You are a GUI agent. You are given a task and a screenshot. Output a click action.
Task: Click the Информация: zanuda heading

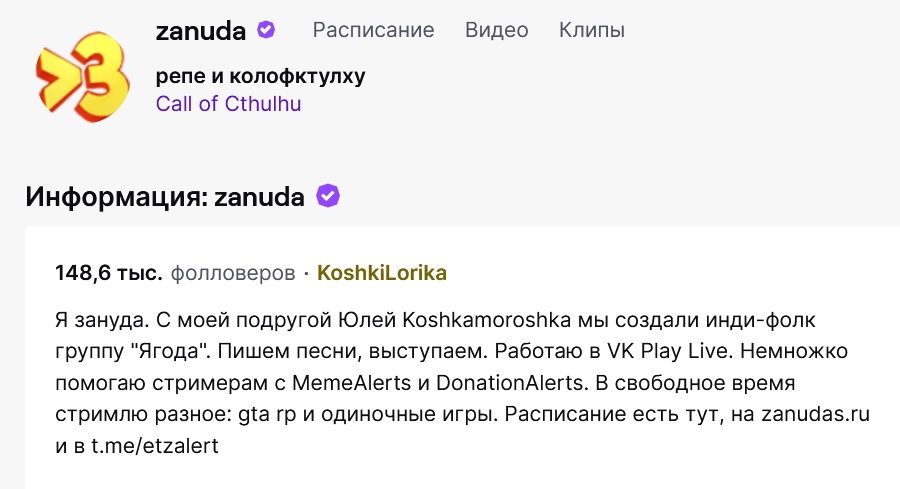tap(165, 197)
